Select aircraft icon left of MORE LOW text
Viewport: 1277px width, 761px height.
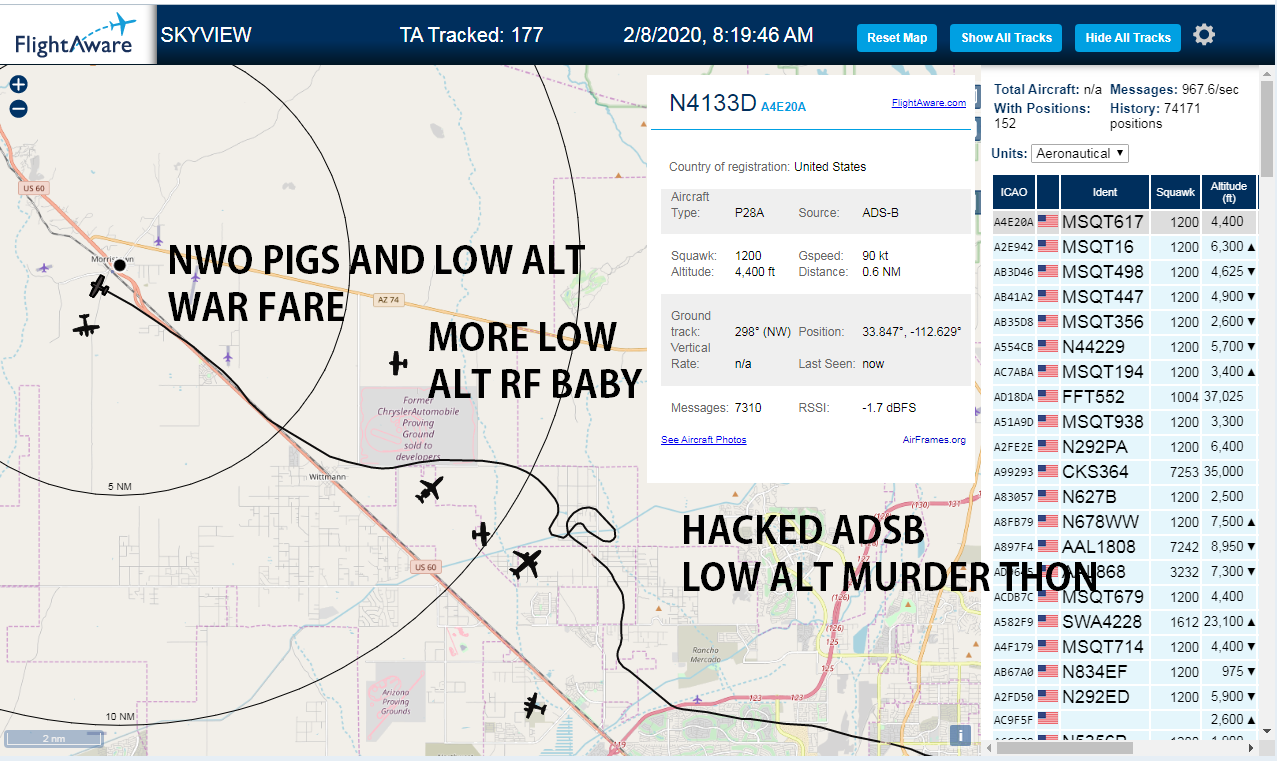tap(399, 363)
